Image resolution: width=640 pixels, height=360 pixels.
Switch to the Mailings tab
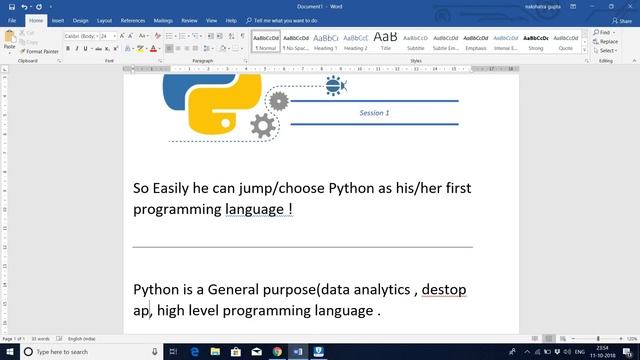[x=163, y=20]
